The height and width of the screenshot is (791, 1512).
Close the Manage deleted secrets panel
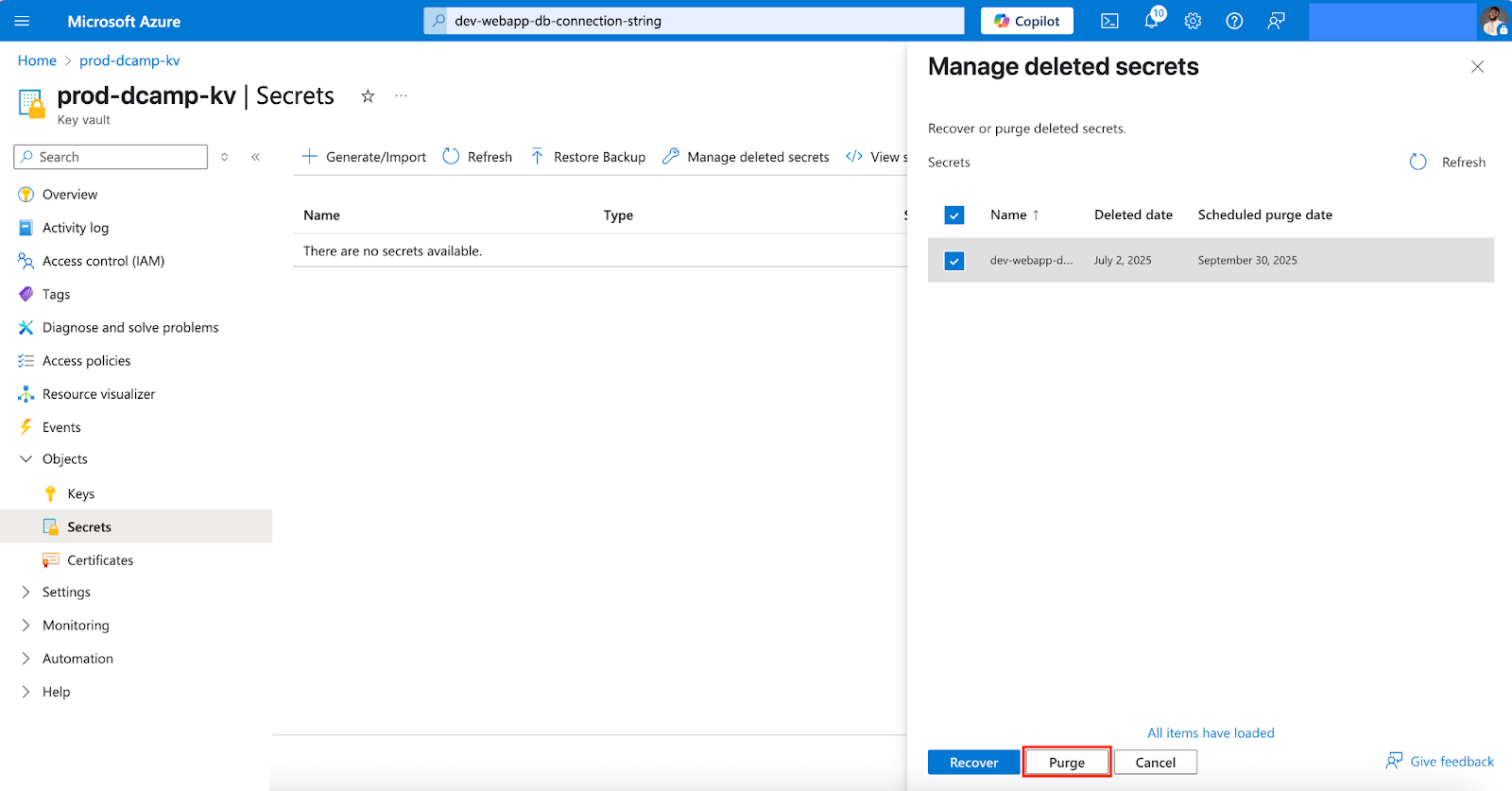(x=1477, y=66)
